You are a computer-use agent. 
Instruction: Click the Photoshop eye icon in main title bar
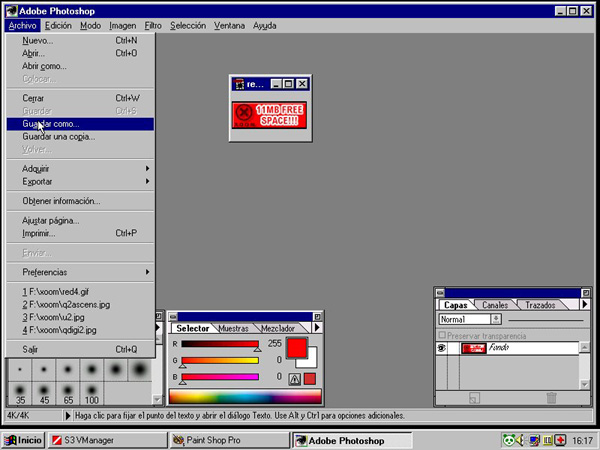tap(11, 11)
